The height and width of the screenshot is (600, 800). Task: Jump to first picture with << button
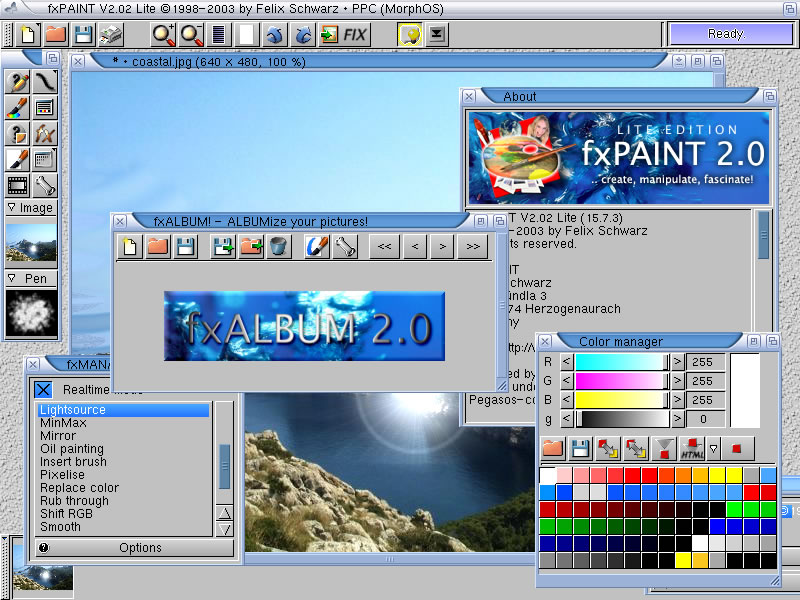coord(384,247)
